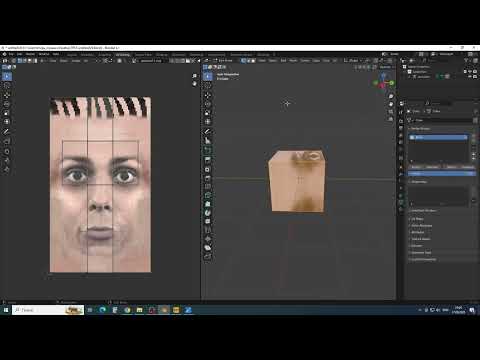Open the Render menu

pos(30,54)
